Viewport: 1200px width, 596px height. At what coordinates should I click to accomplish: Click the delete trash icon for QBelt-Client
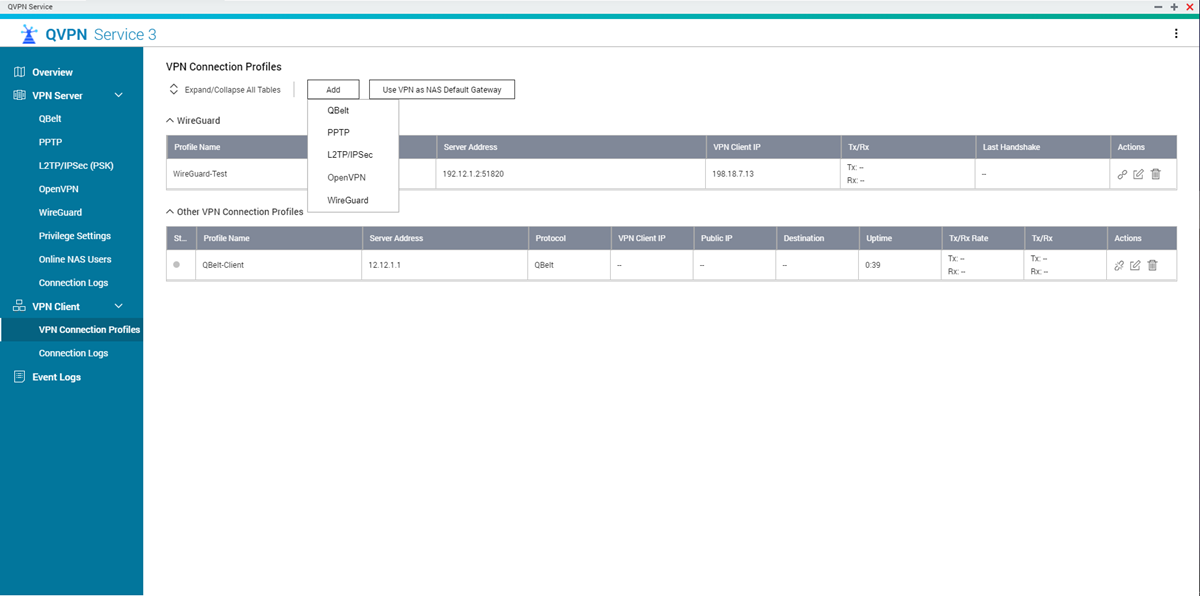click(1152, 265)
